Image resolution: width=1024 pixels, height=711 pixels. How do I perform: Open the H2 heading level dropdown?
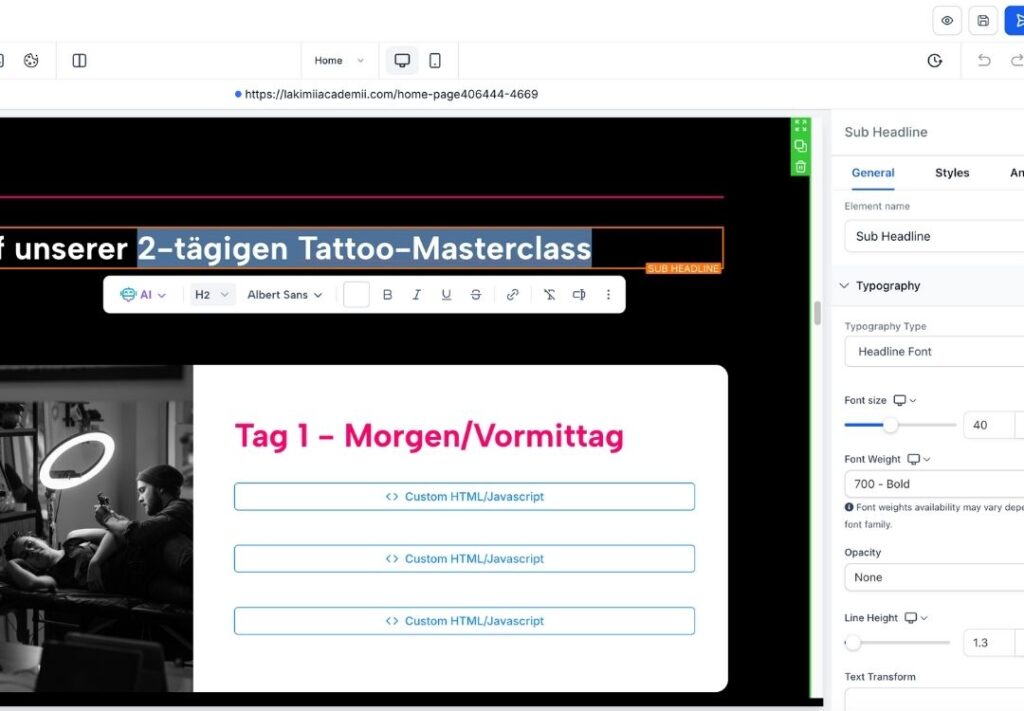[x=212, y=295]
